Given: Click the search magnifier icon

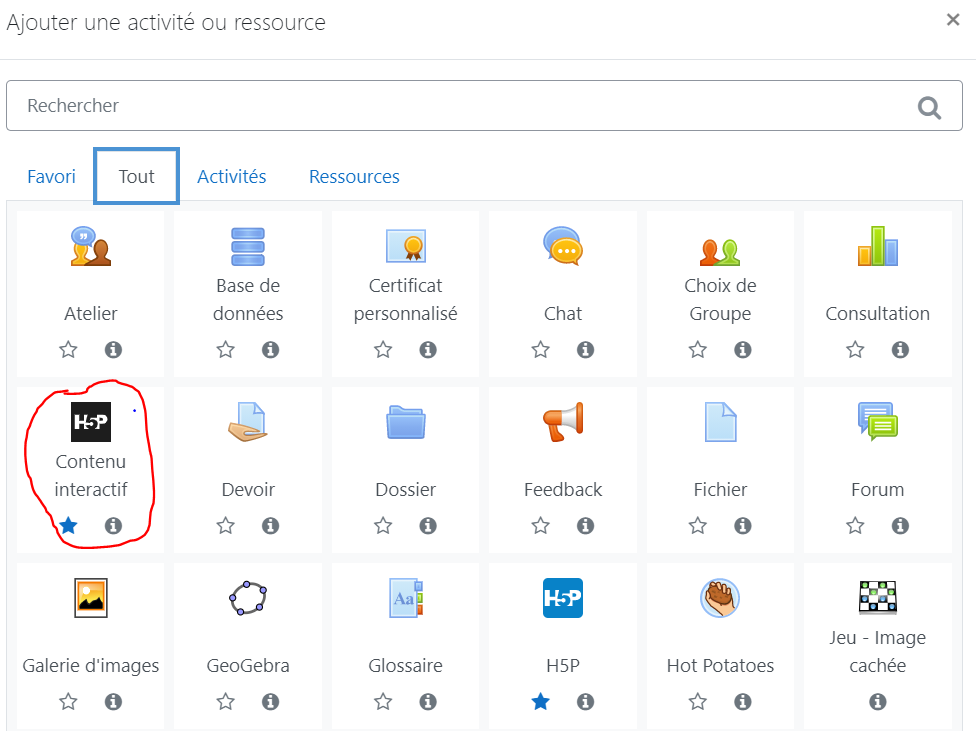Looking at the screenshot, I should (x=929, y=108).
